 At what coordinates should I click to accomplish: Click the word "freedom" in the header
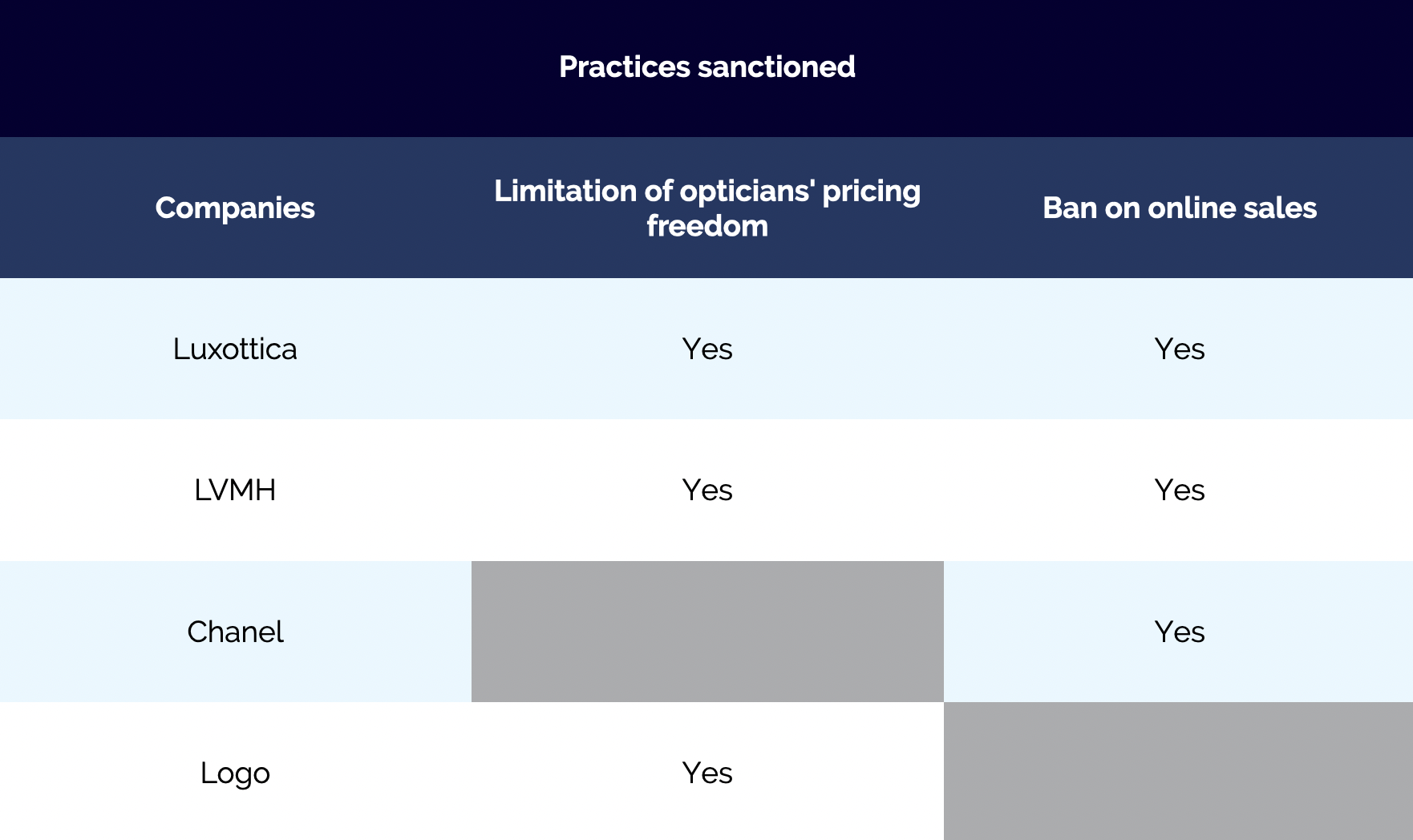pos(707,226)
